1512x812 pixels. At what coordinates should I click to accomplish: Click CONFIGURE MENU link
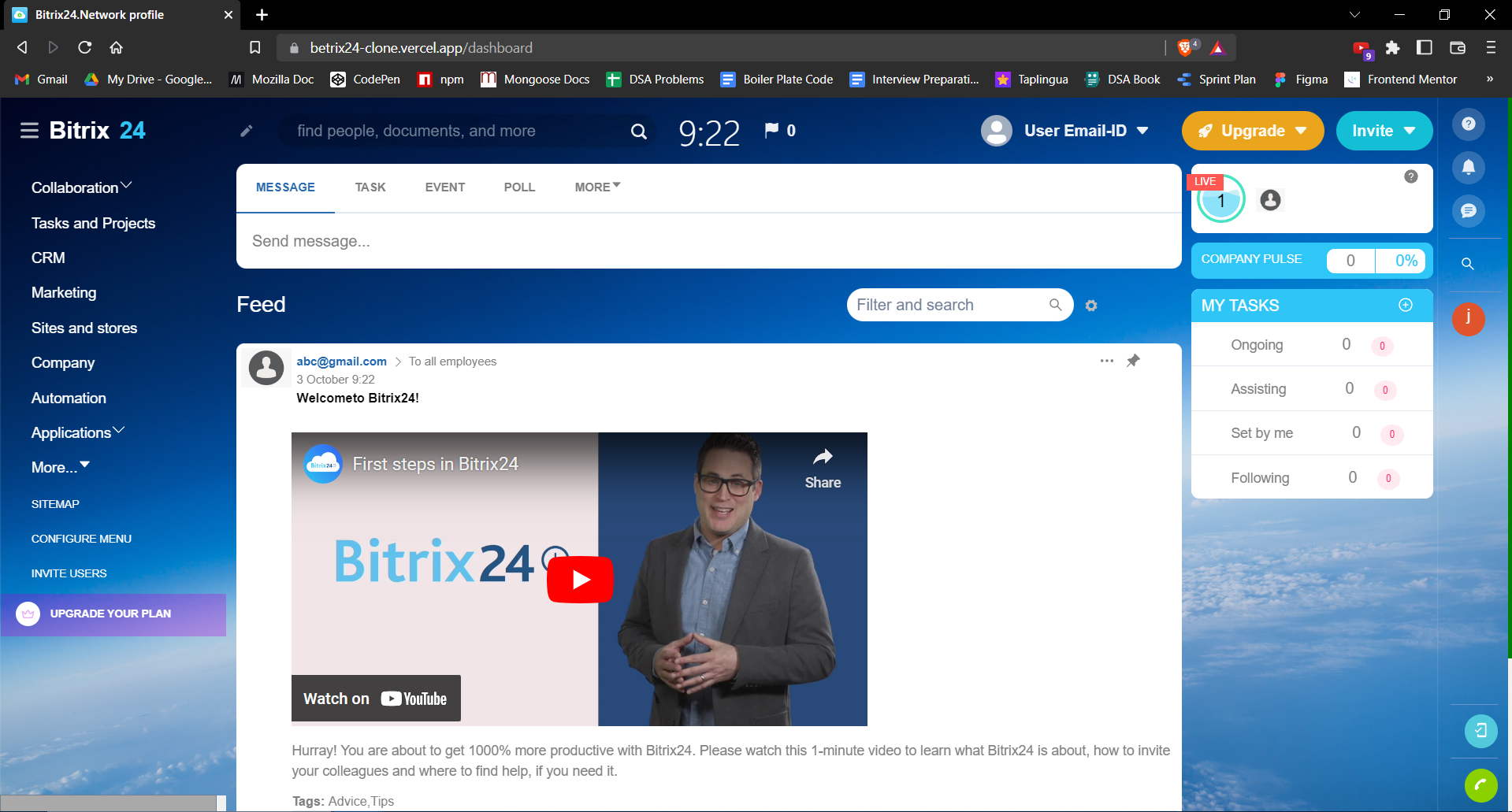click(81, 539)
